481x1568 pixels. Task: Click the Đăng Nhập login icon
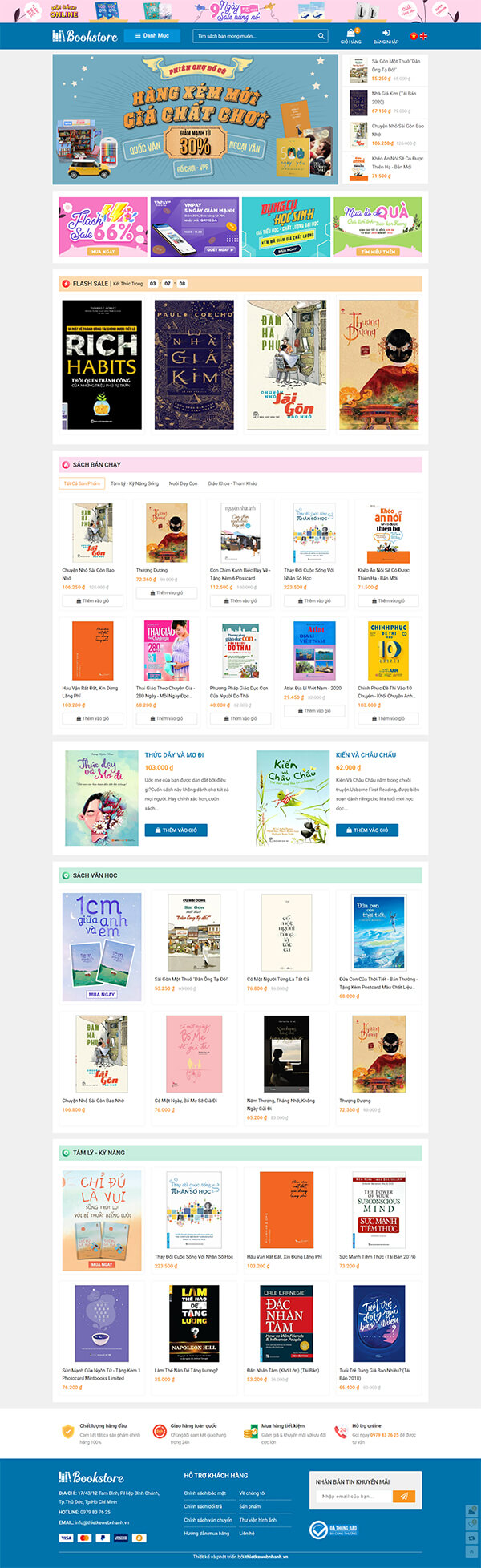click(386, 34)
